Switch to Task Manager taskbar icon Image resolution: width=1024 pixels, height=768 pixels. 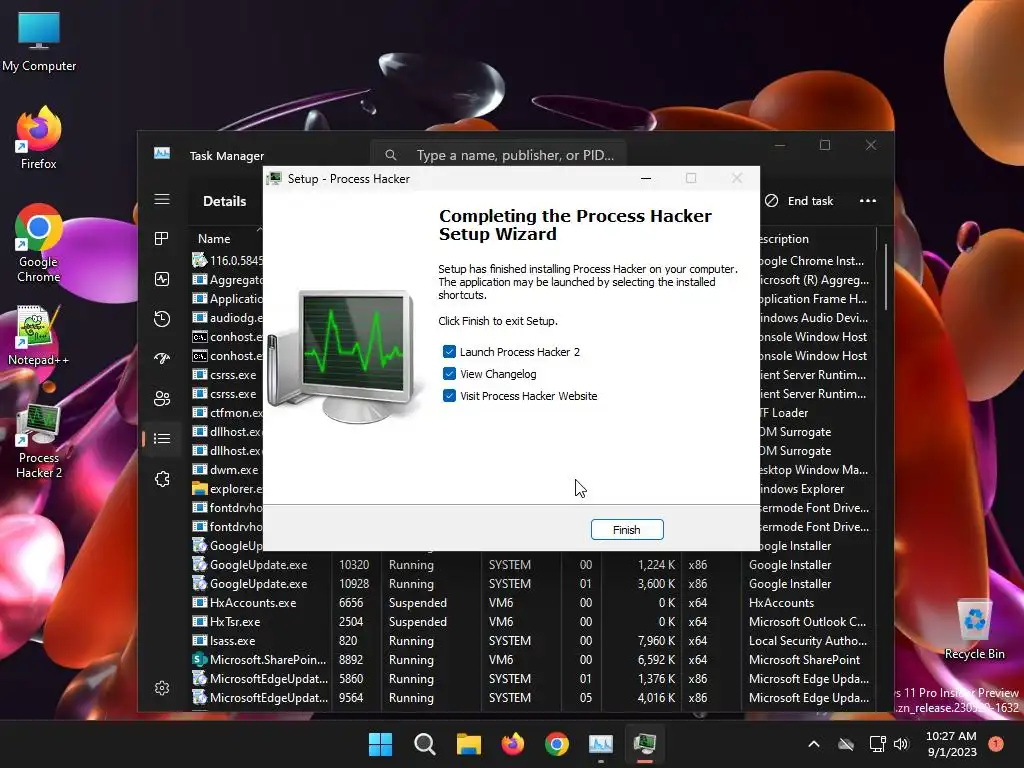[601, 744]
